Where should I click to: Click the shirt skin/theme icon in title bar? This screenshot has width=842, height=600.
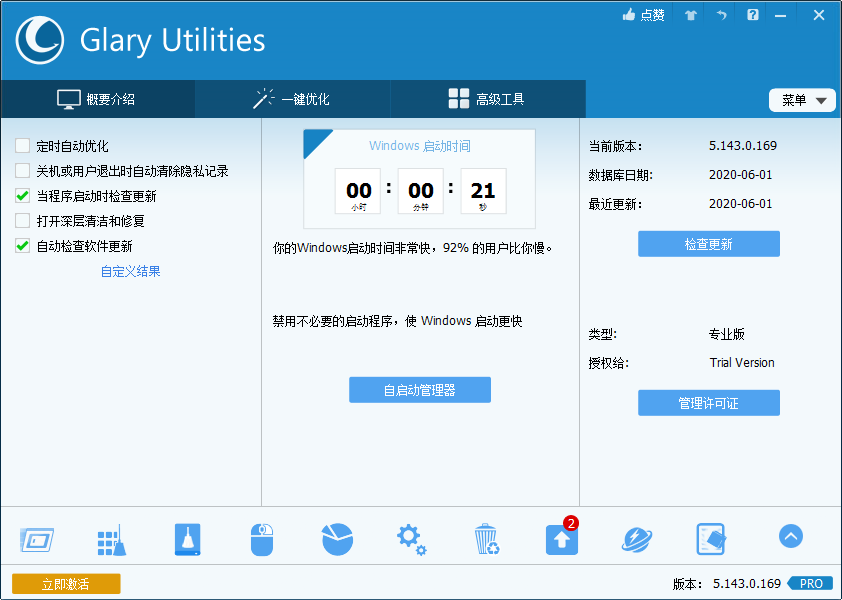689,15
